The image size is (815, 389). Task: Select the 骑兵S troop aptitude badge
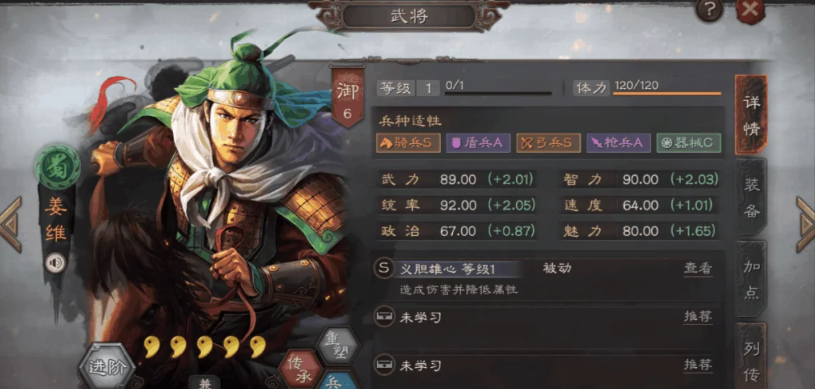(408, 143)
